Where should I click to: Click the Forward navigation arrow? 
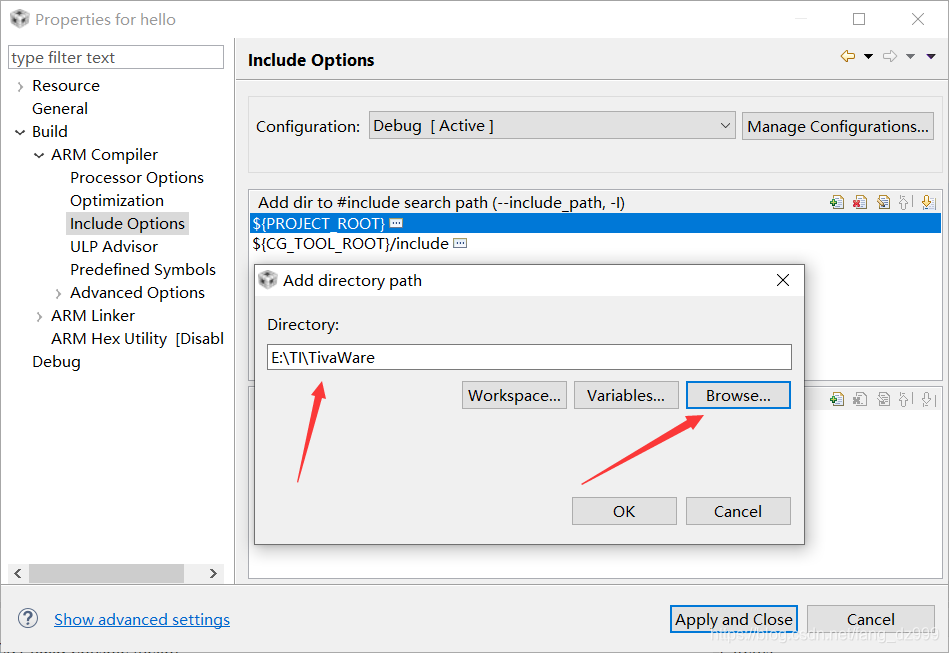pyautogui.click(x=890, y=56)
